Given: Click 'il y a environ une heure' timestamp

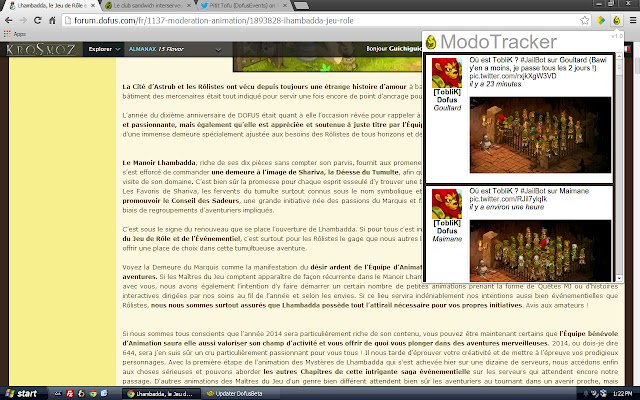Looking at the screenshot, I should tap(507, 207).
